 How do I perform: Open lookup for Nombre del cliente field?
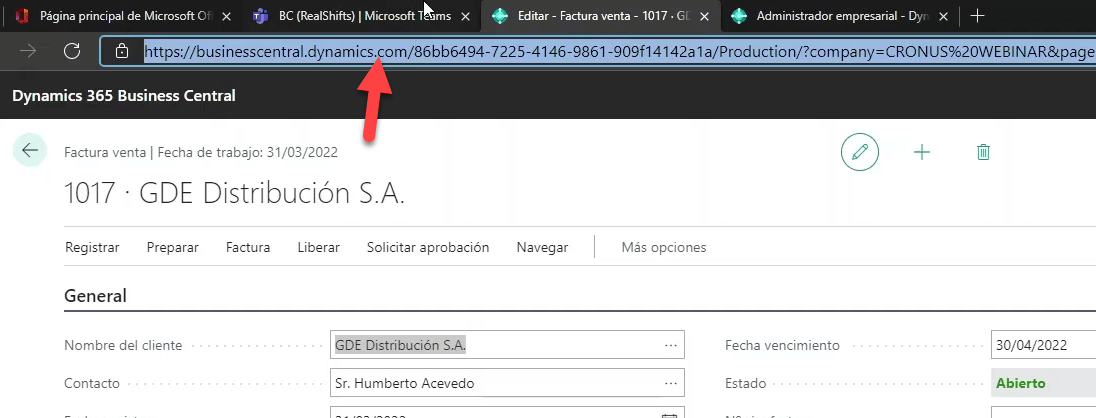pyautogui.click(x=670, y=345)
